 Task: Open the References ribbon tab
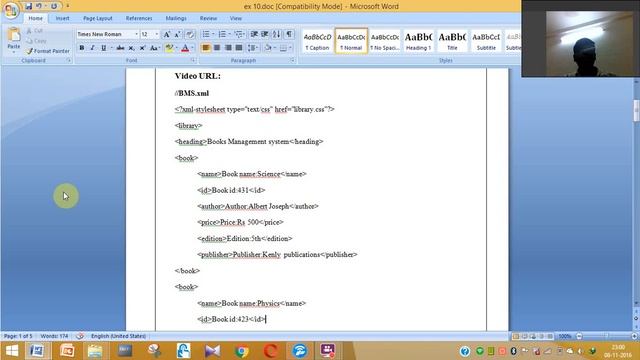139,18
